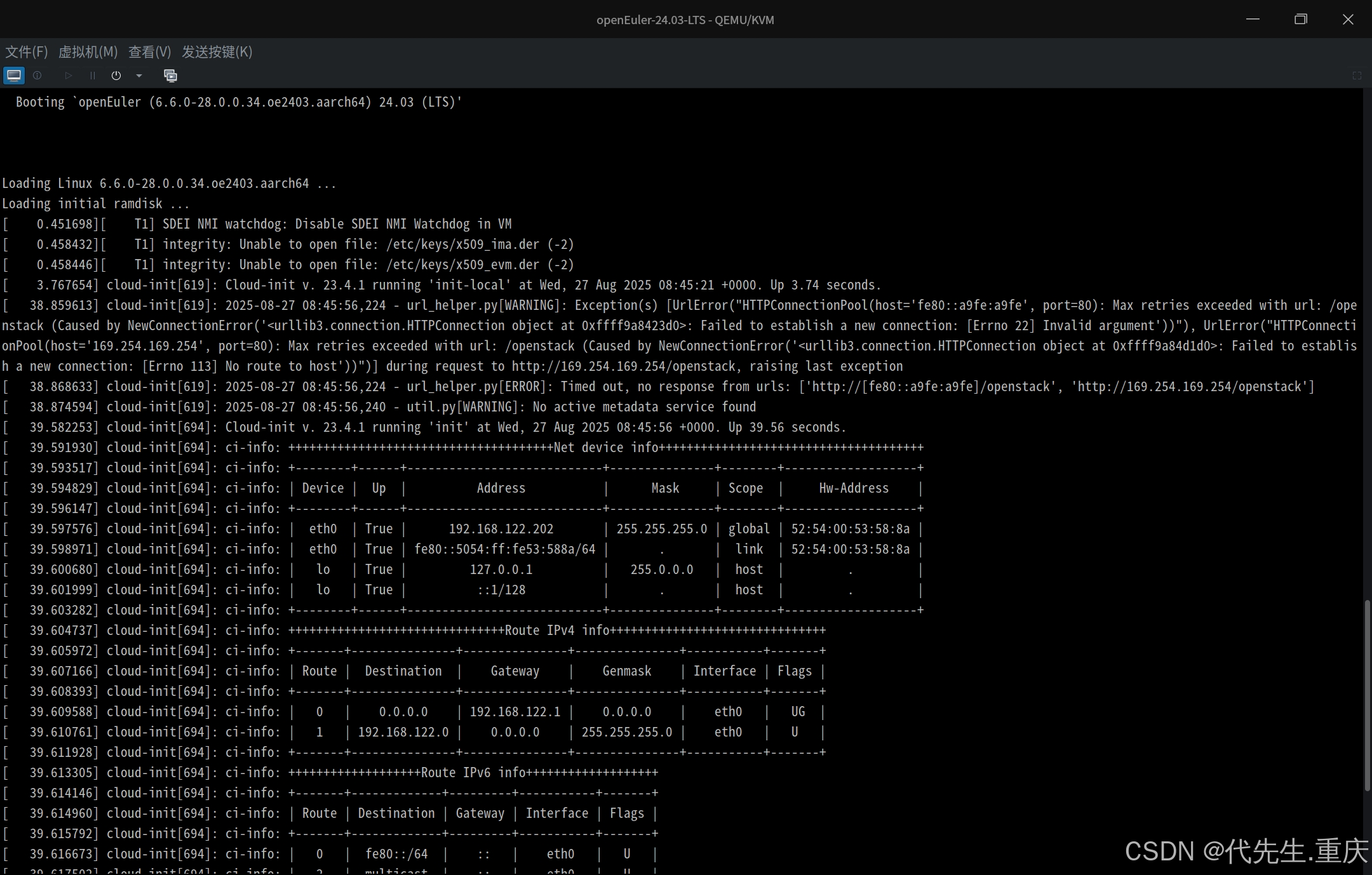The width and height of the screenshot is (1372, 875).
Task: Toggle fullscreen icon at toolbar right
Action: (x=1357, y=76)
